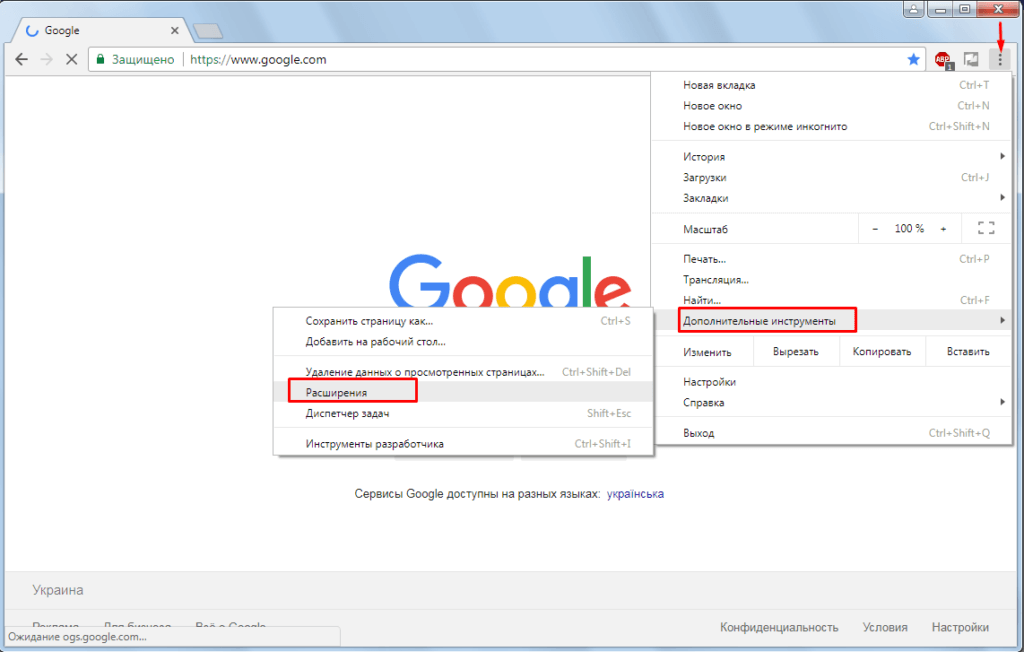Open a new tab with the tab-strip button

pyautogui.click(x=207, y=31)
